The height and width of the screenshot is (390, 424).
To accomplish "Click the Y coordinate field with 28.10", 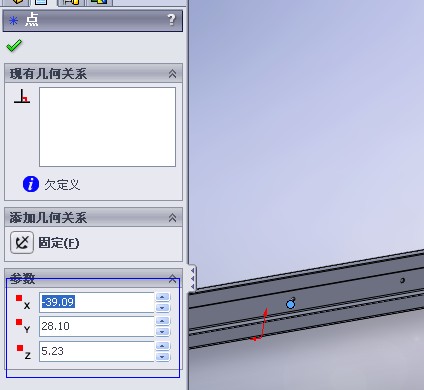I will (97, 326).
